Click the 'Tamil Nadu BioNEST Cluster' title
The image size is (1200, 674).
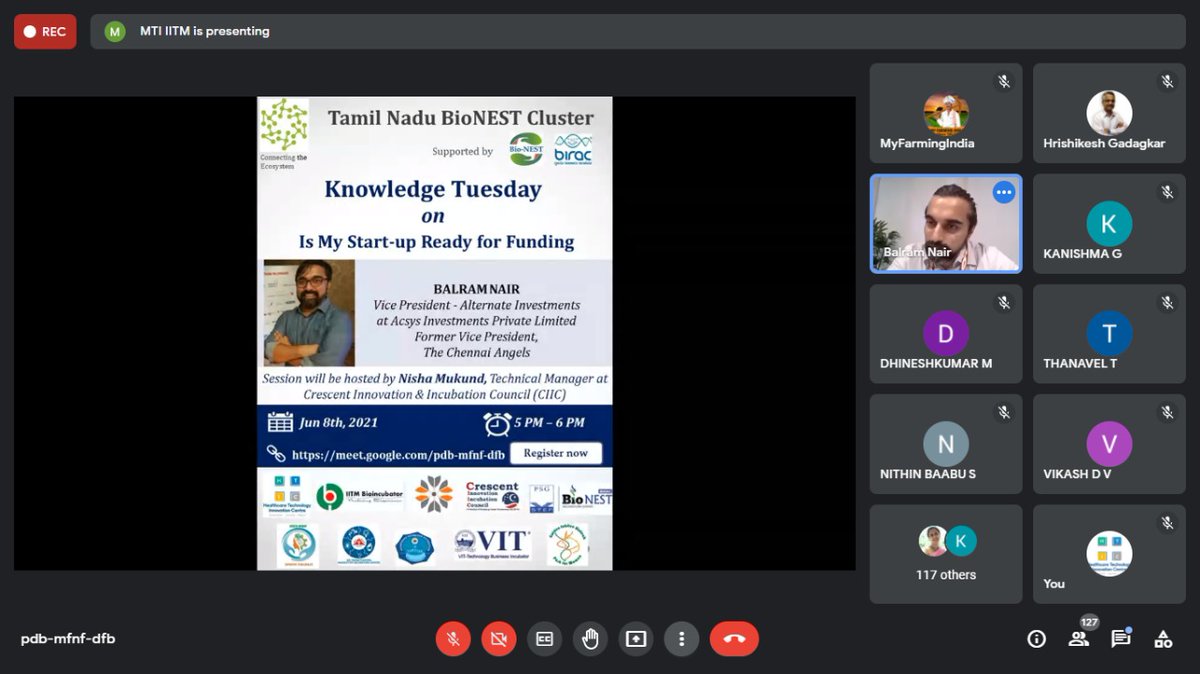[x=461, y=118]
